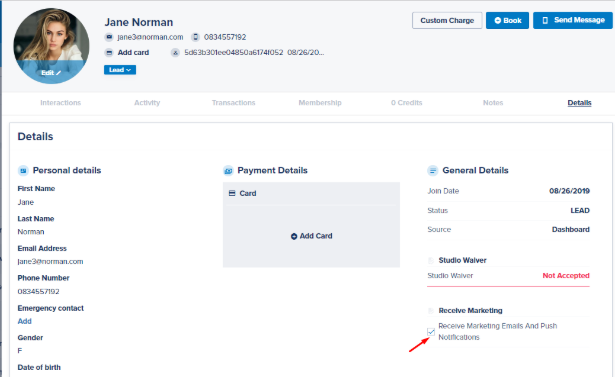615x382 pixels.
Task: Click Last Name value Norman
Action: [31, 232]
